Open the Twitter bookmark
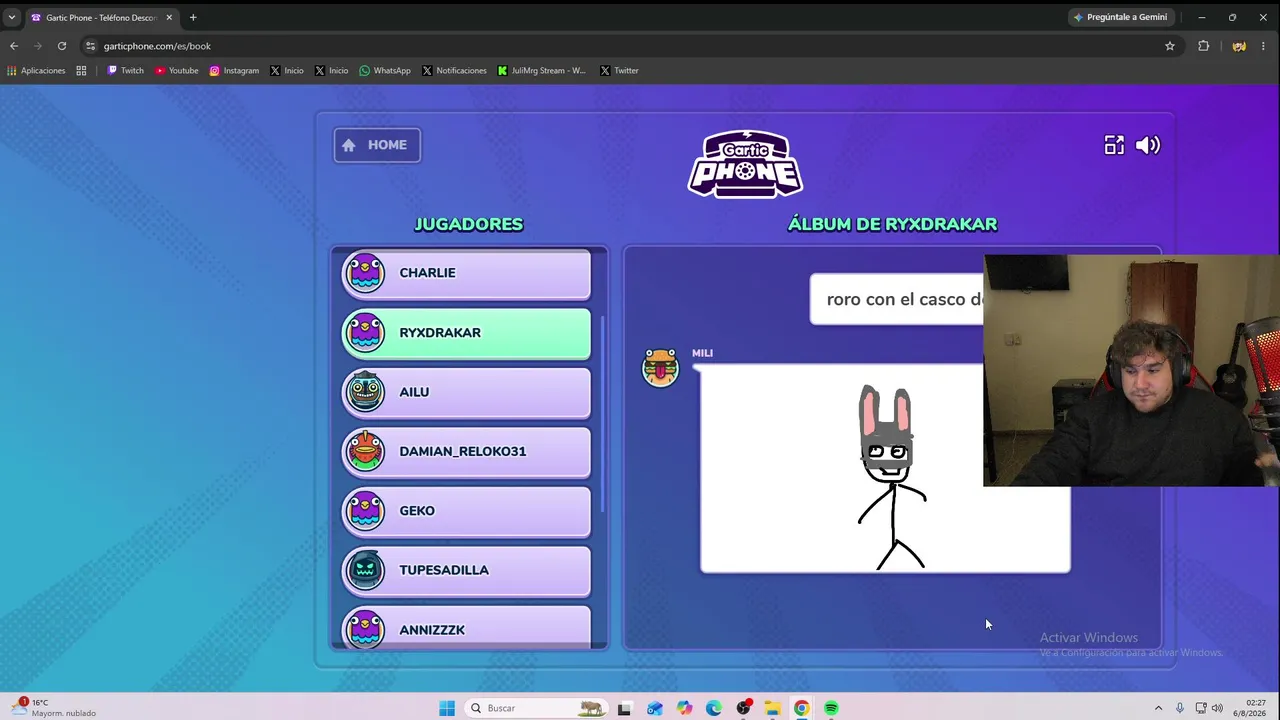 (x=619, y=71)
